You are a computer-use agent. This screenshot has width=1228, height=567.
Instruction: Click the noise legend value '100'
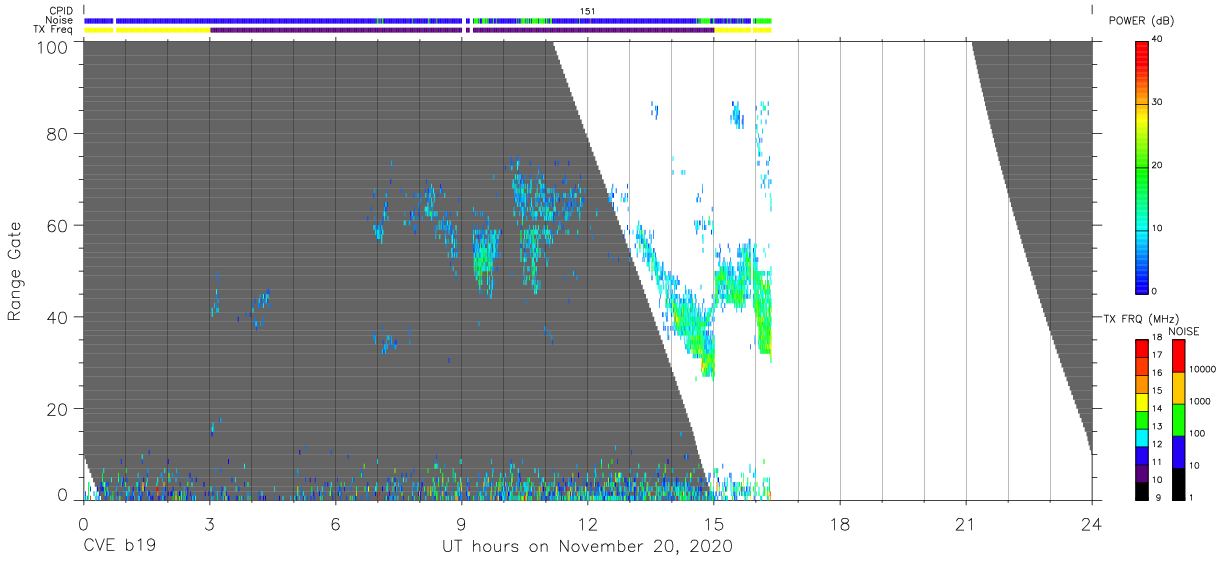point(1198,433)
